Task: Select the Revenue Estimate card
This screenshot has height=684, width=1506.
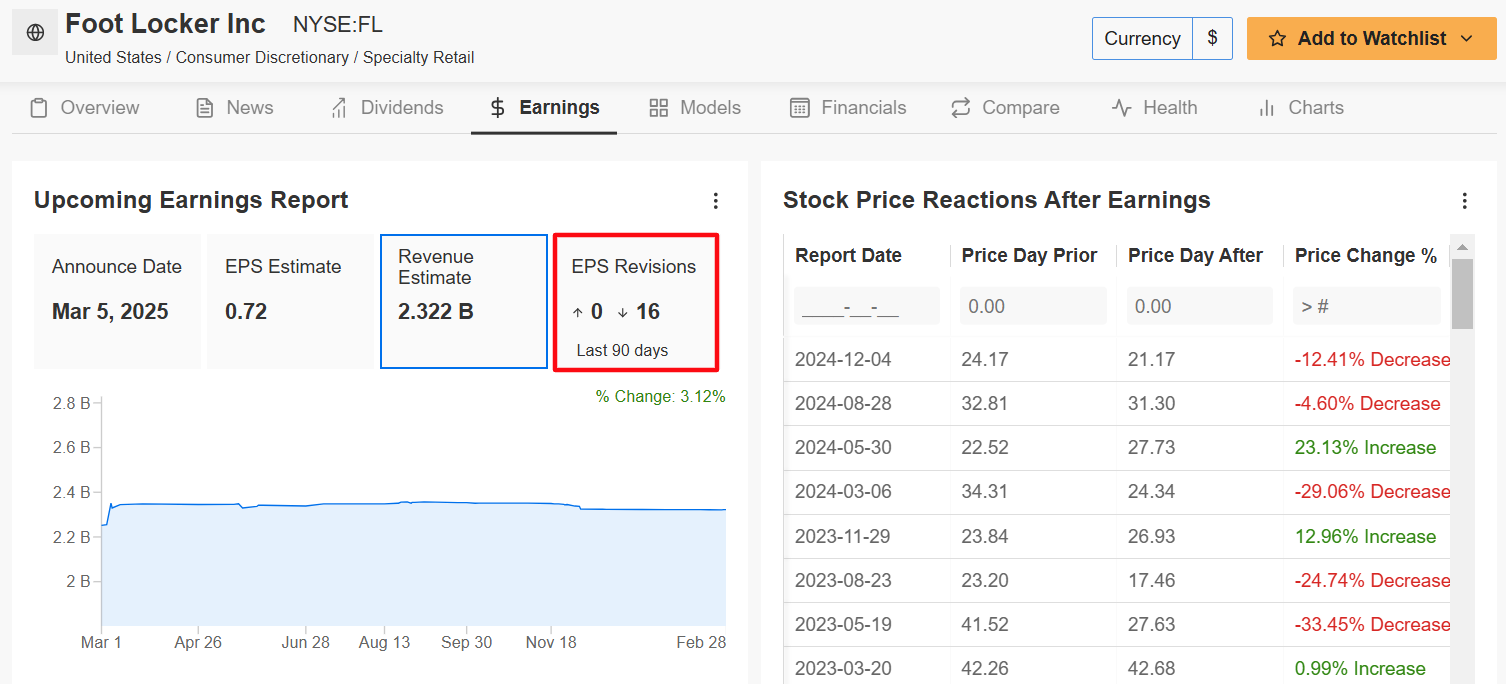Action: 464,302
